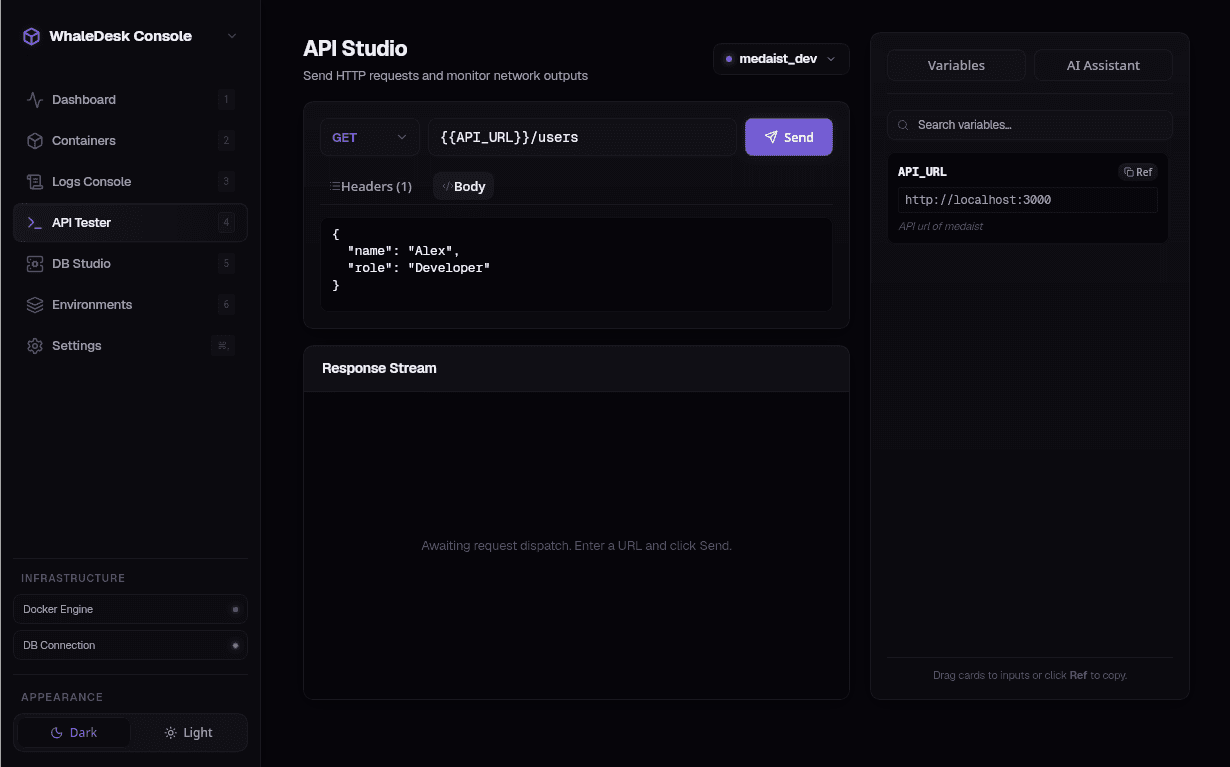
Task: Click the list icon beside Headers
Action: pos(335,186)
